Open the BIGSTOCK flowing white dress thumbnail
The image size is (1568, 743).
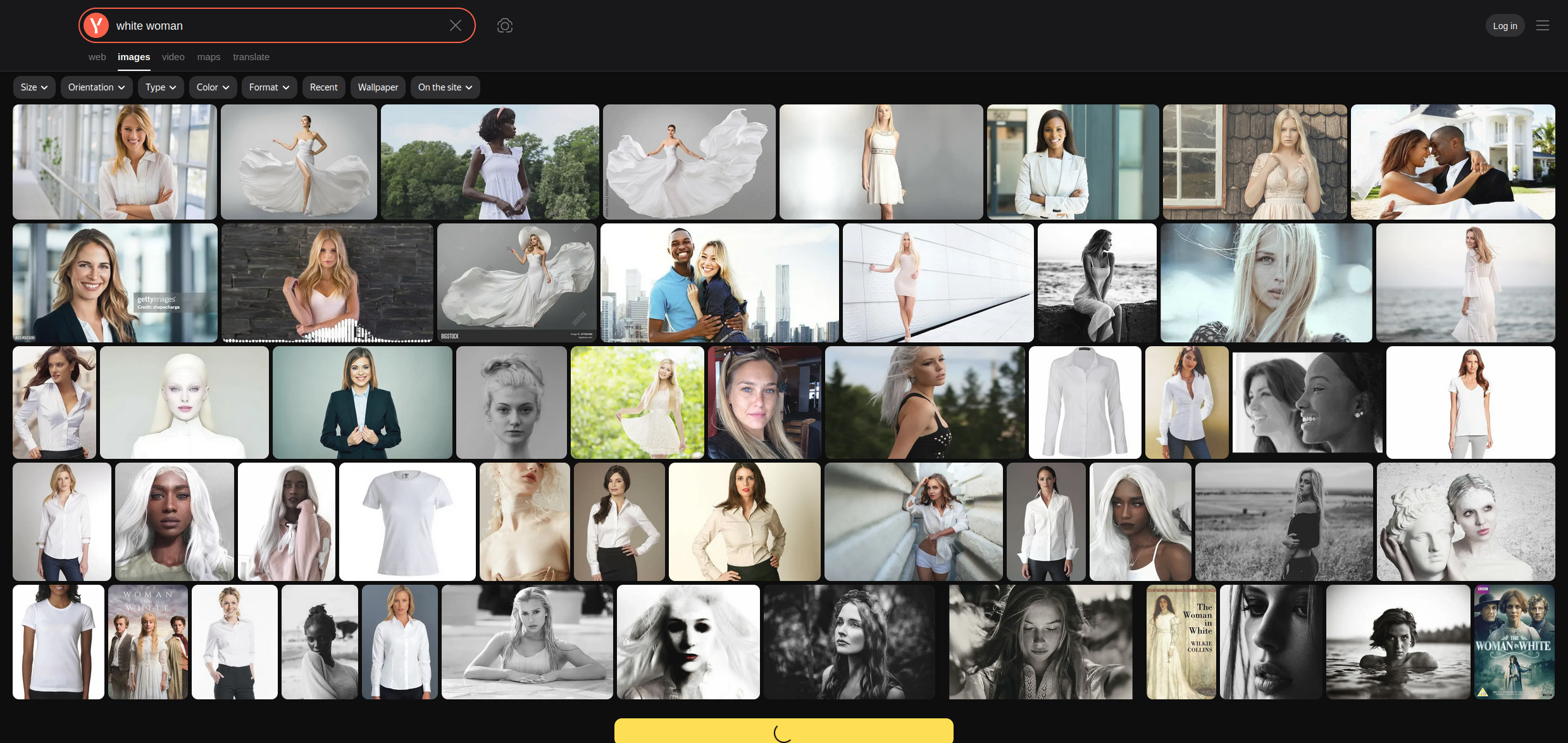coord(517,283)
